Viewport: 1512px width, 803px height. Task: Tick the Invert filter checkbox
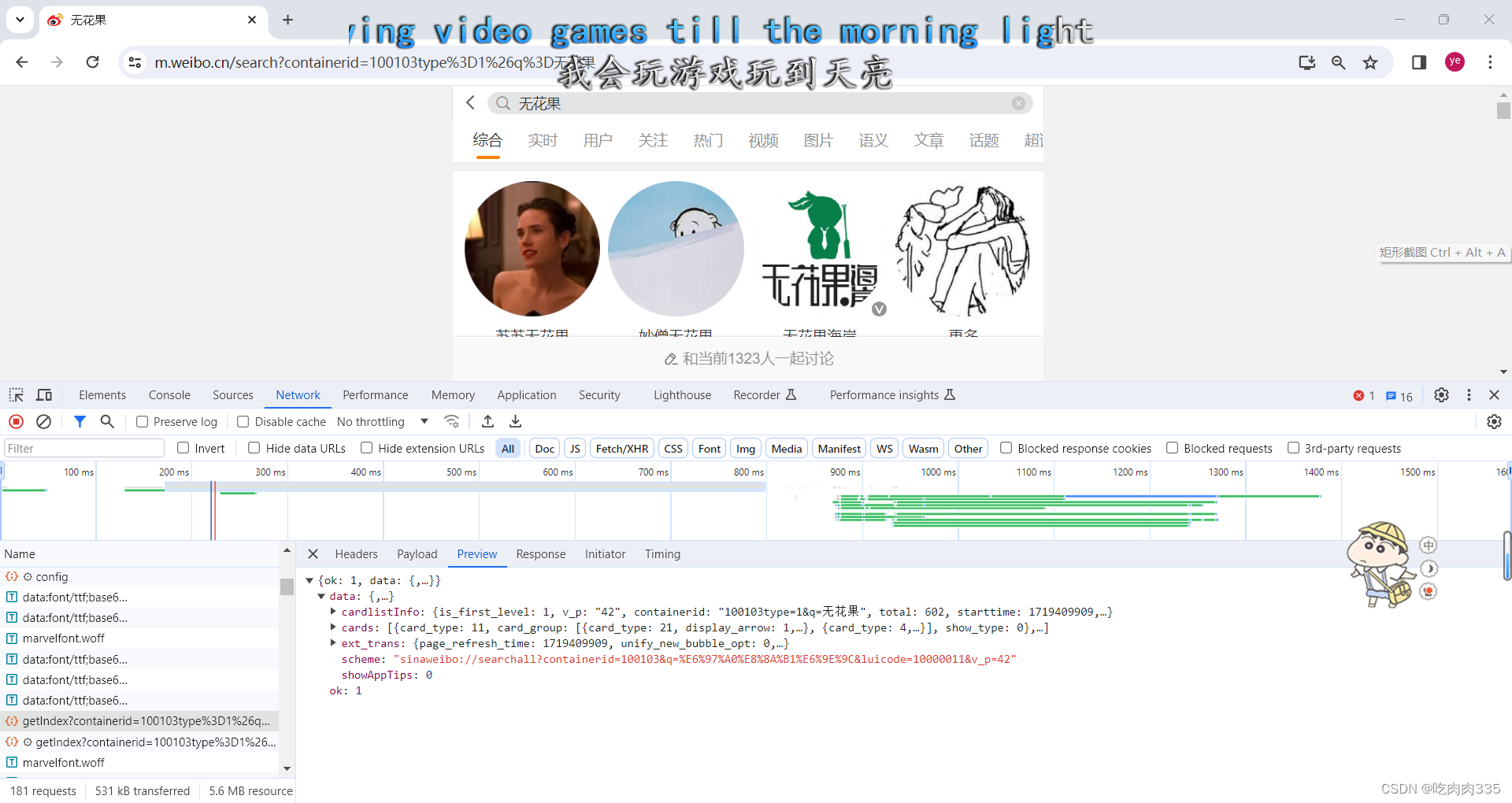pos(183,448)
